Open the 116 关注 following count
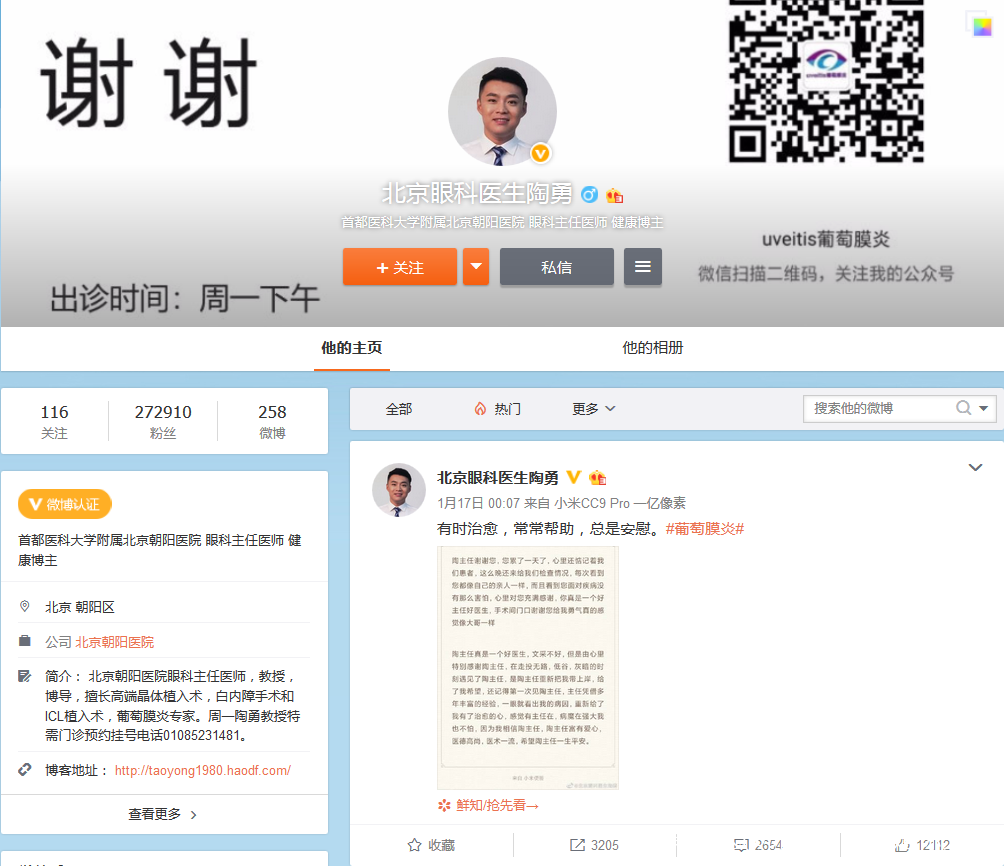 pos(54,421)
